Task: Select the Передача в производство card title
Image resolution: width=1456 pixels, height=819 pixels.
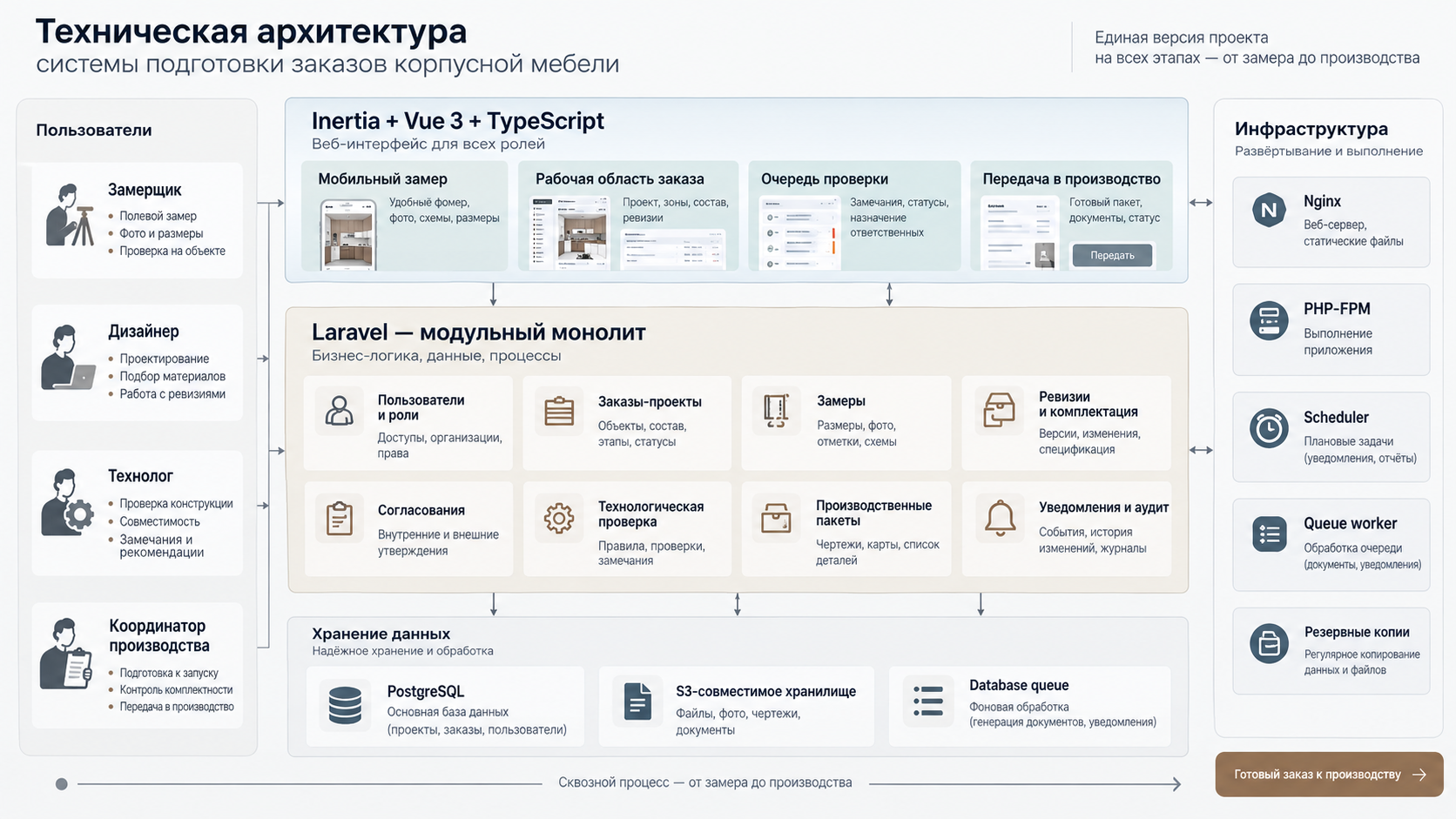Action: tap(1071, 178)
